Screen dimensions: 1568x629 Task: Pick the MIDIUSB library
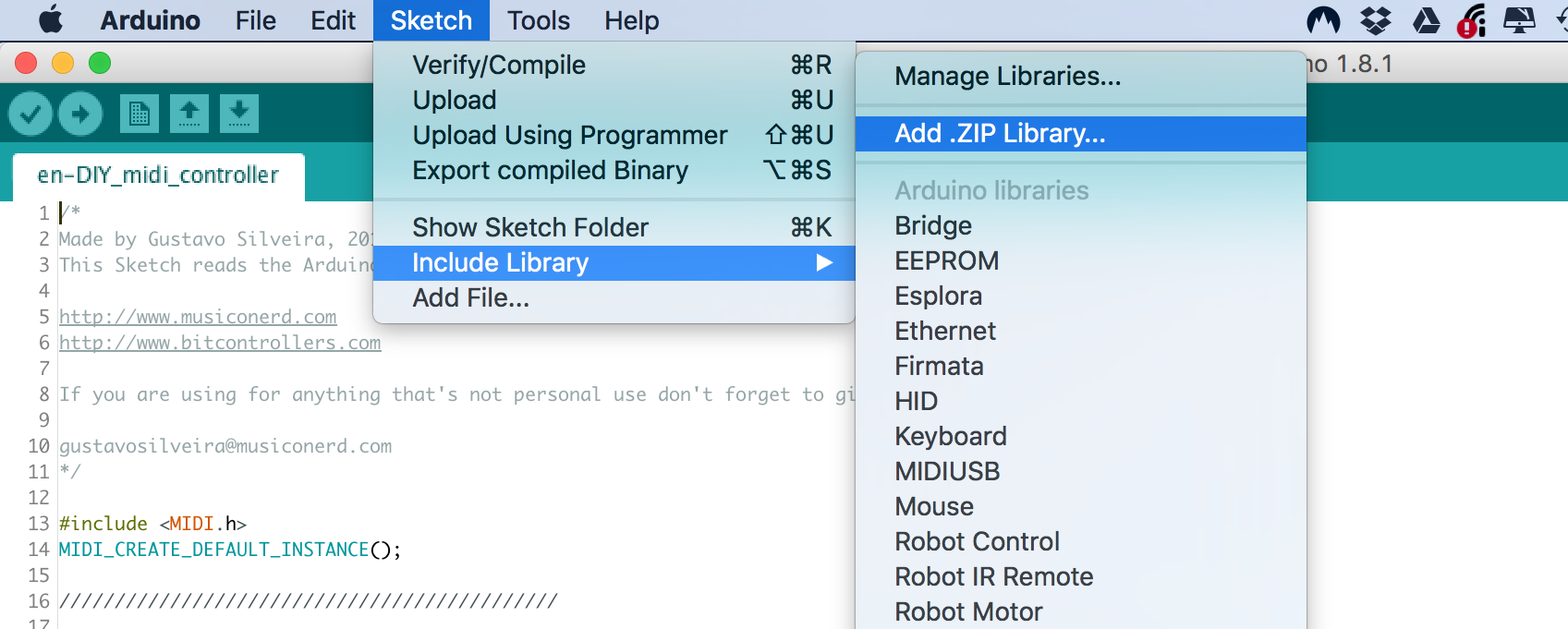pyautogui.click(x=947, y=472)
